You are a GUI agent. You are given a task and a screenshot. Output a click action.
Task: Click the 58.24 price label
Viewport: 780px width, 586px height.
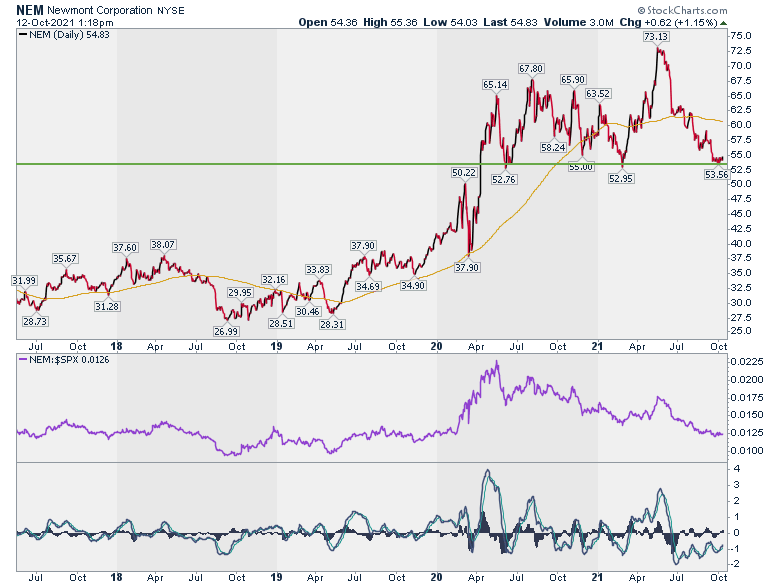553,147
